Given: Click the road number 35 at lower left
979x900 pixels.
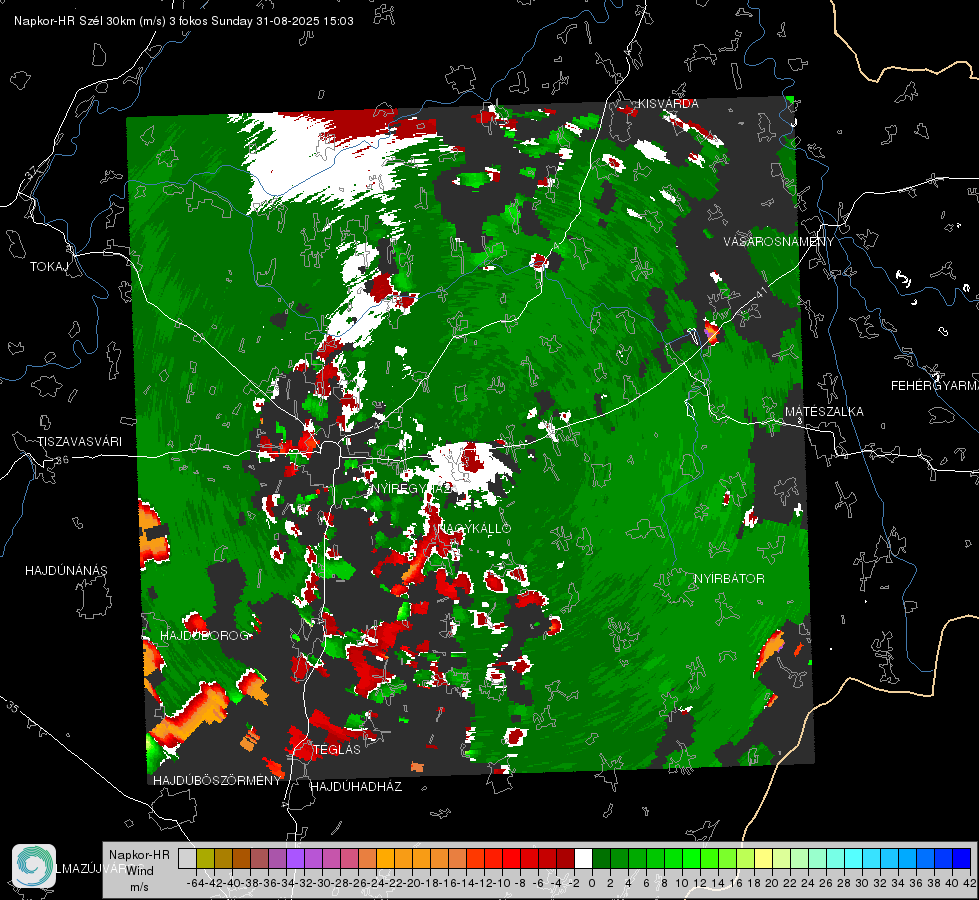Looking at the screenshot, I should click(x=12, y=707).
